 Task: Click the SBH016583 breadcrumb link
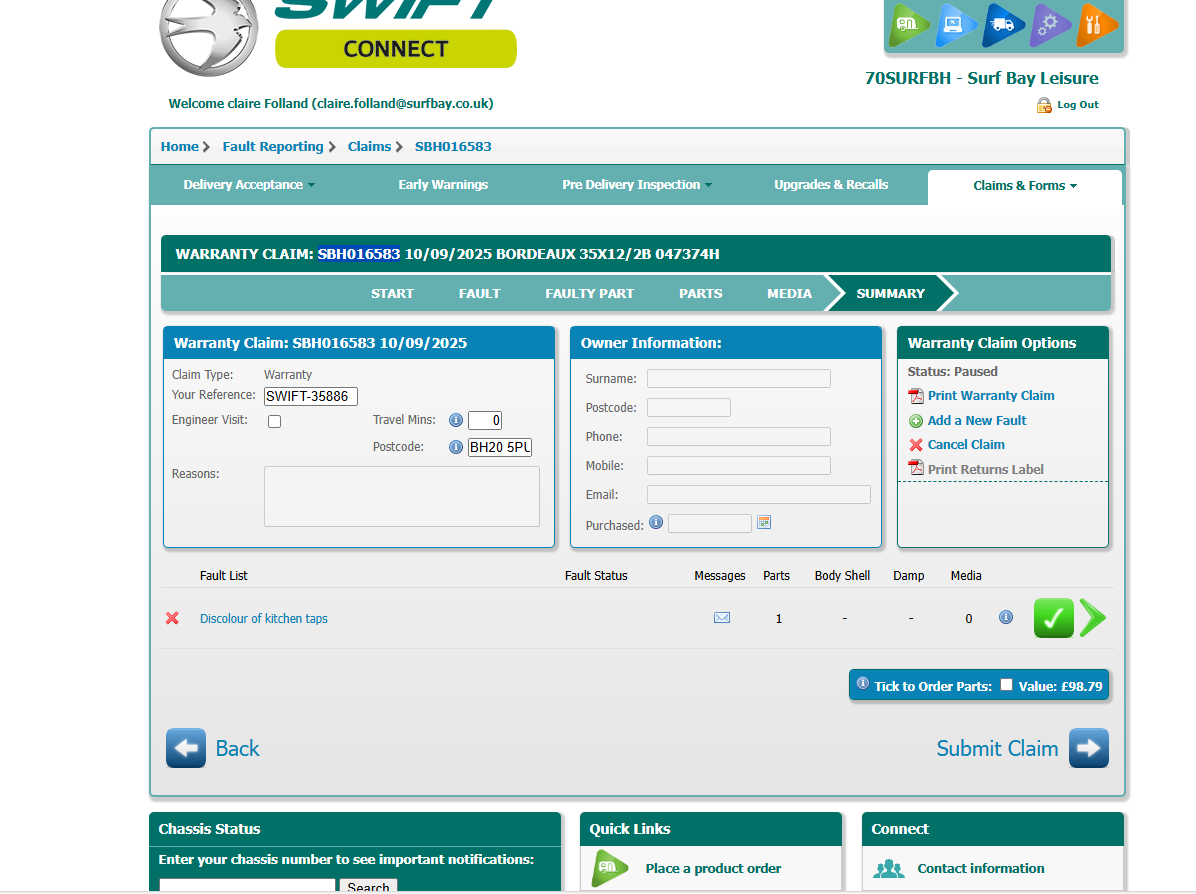(x=453, y=146)
